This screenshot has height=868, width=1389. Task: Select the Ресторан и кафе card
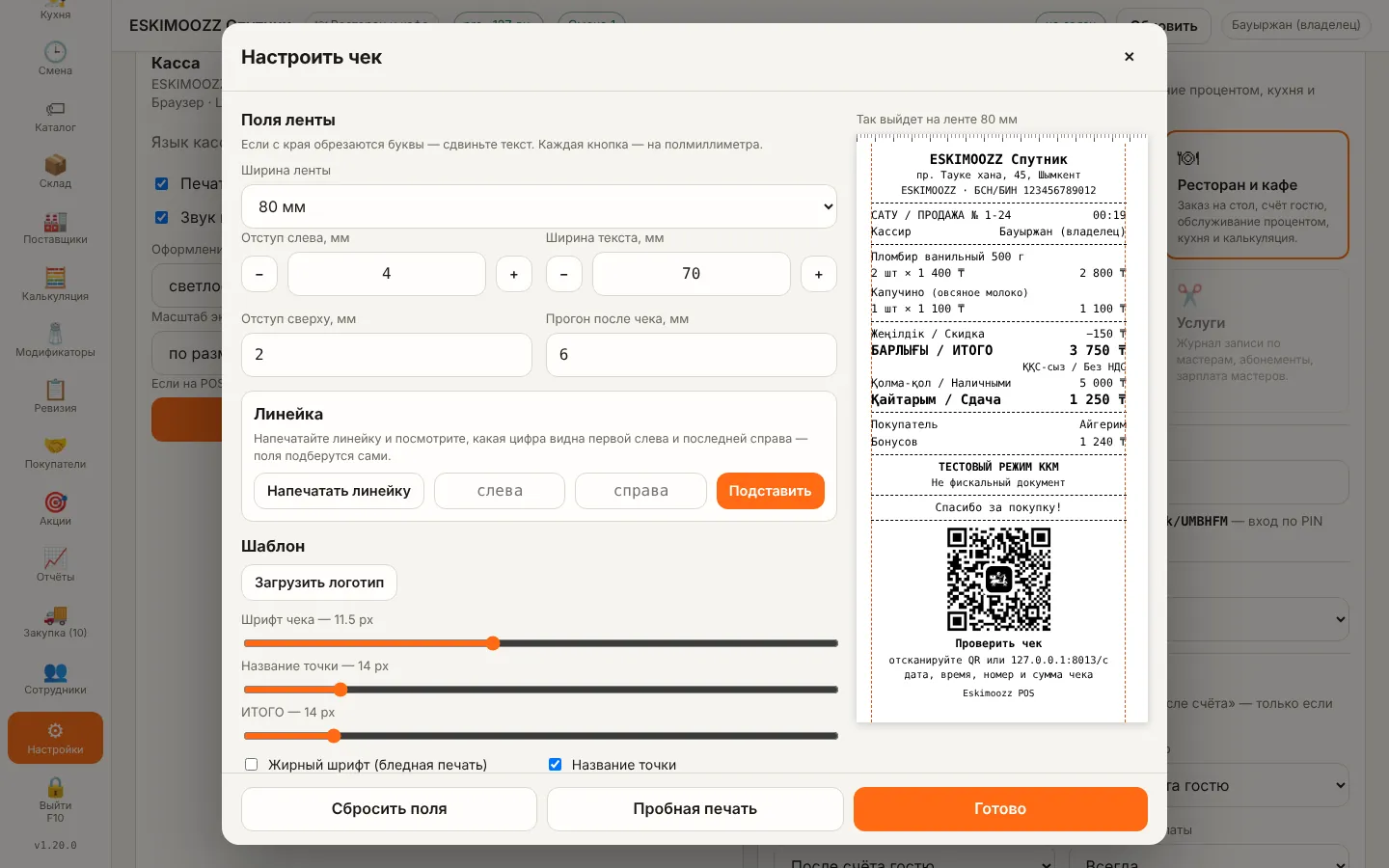coord(1258,195)
